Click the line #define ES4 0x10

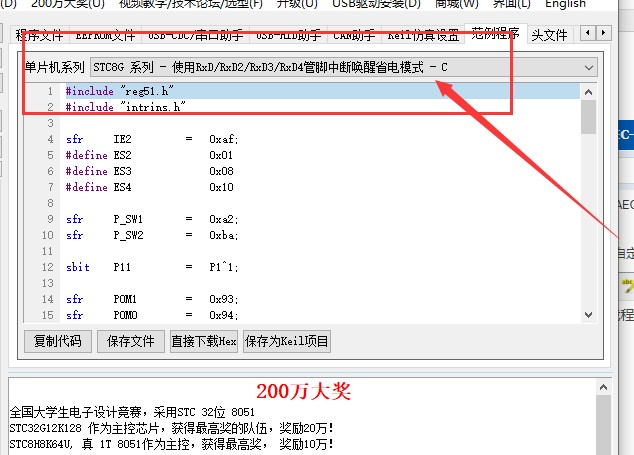click(x=150, y=187)
